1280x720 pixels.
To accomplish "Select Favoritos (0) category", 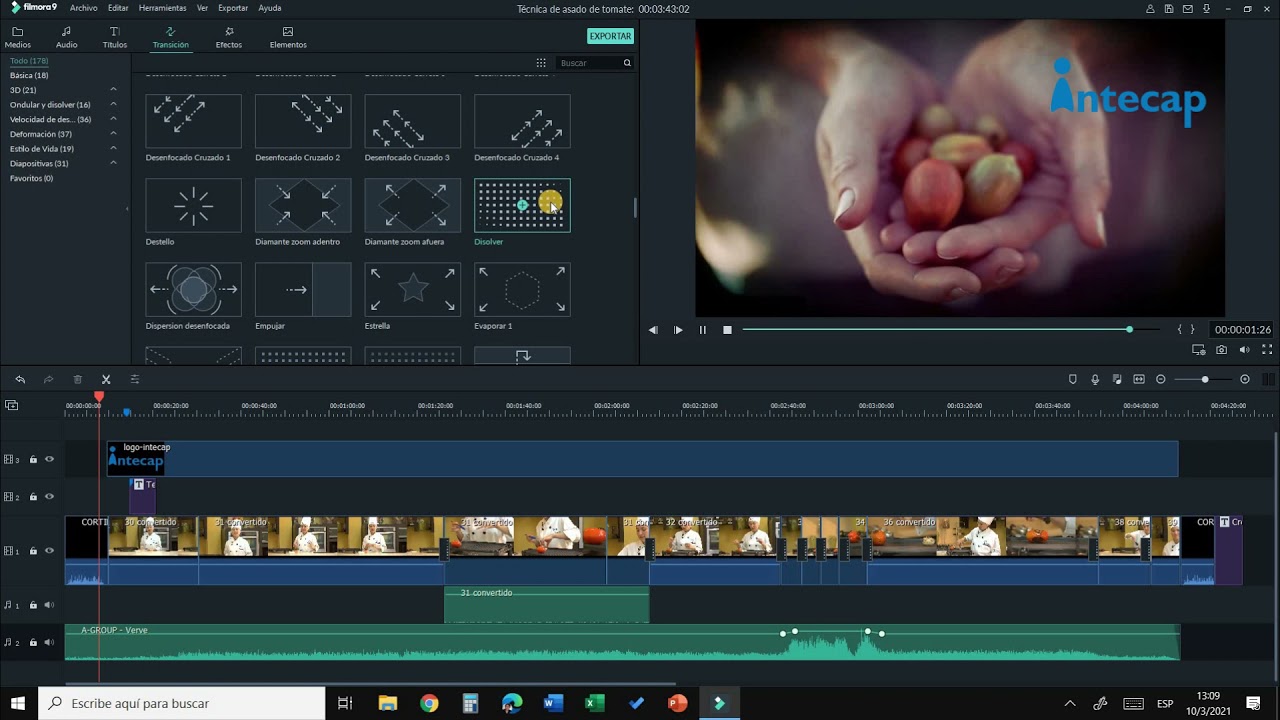I will tap(31, 178).
